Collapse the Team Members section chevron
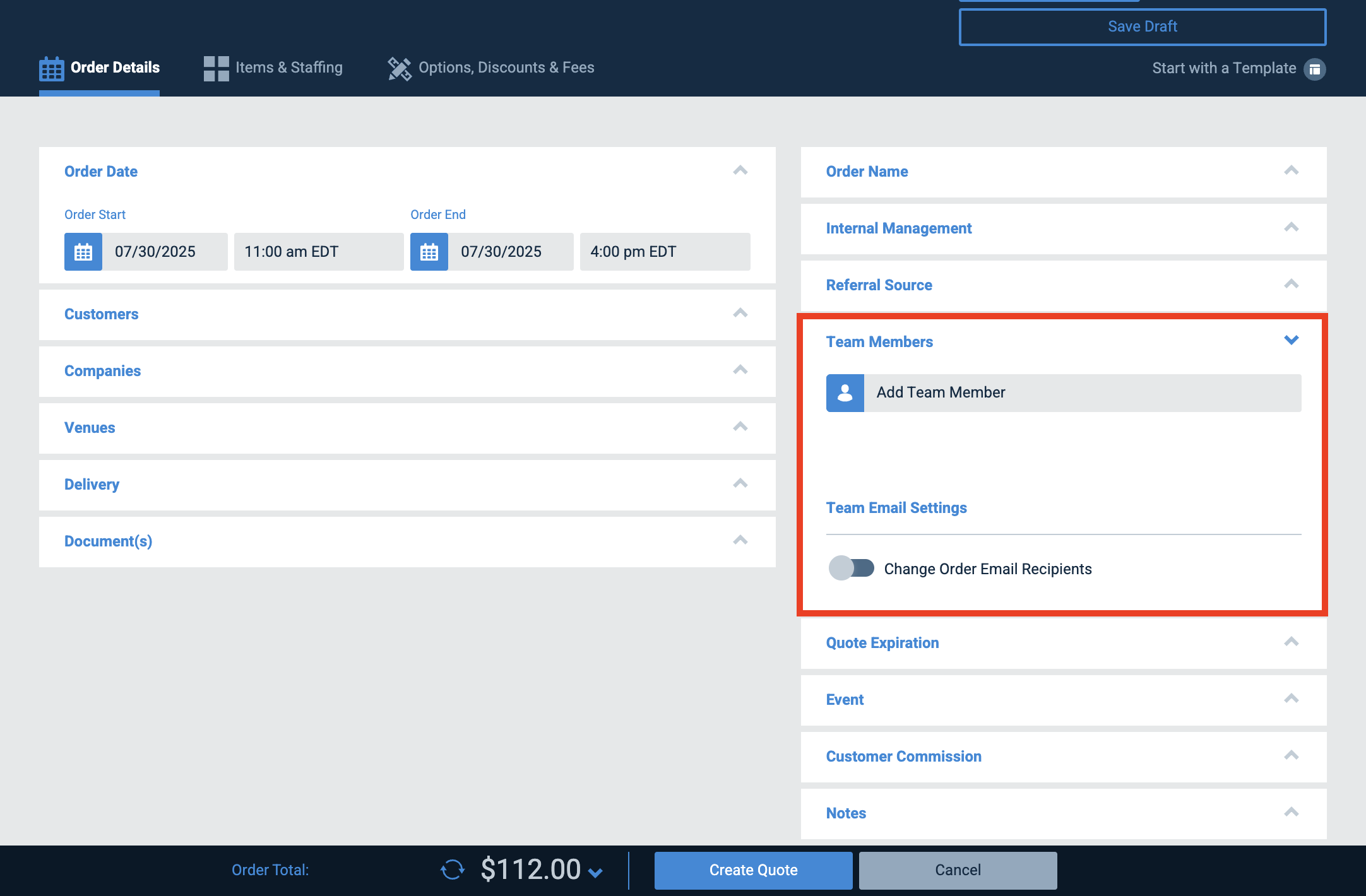Viewport: 1366px width, 896px height. tap(1292, 340)
